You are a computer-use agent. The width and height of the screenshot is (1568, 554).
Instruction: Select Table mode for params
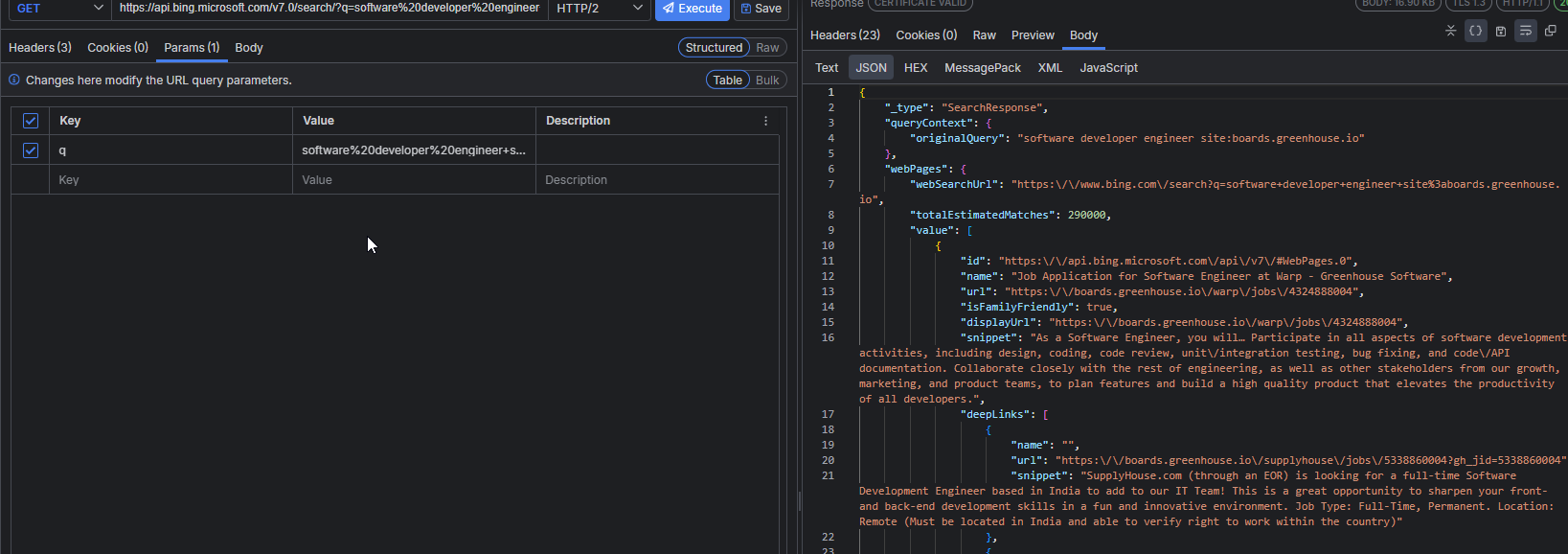(727, 80)
